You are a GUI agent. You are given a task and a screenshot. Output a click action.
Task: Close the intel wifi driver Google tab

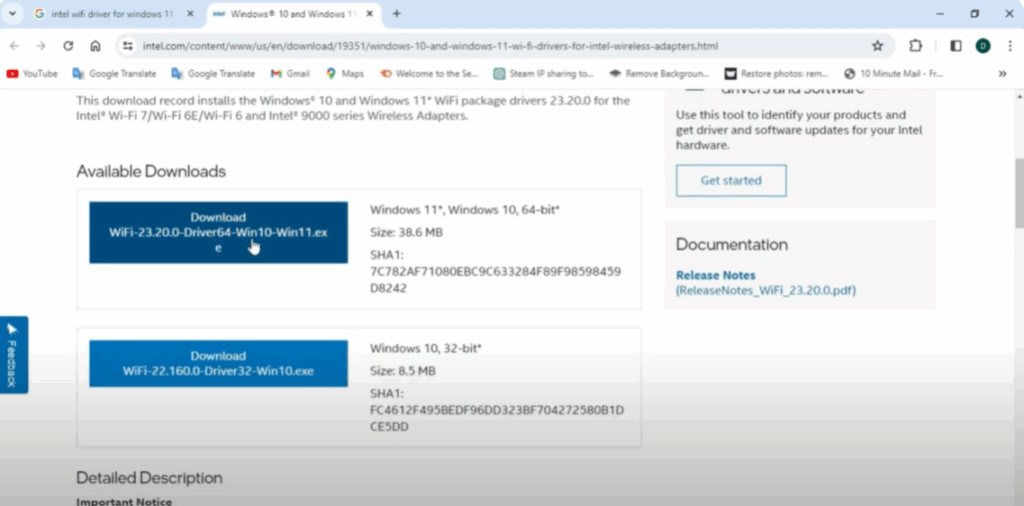[190, 14]
